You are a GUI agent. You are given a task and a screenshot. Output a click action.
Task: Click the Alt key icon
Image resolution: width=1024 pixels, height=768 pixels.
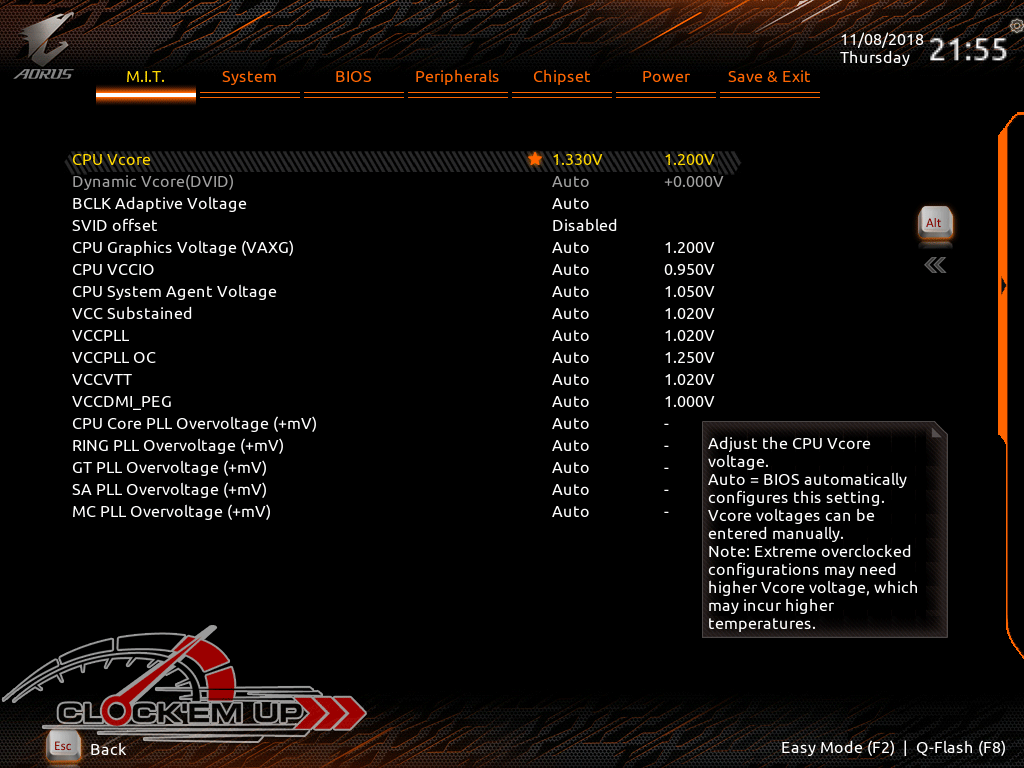(x=935, y=223)
